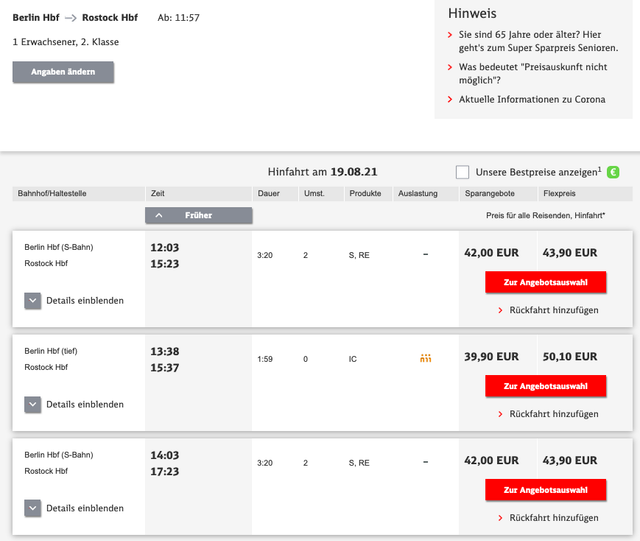This screenshot has width=640, height=541.
Task: Click the Flexpreis column header
Action: (559, 193)
